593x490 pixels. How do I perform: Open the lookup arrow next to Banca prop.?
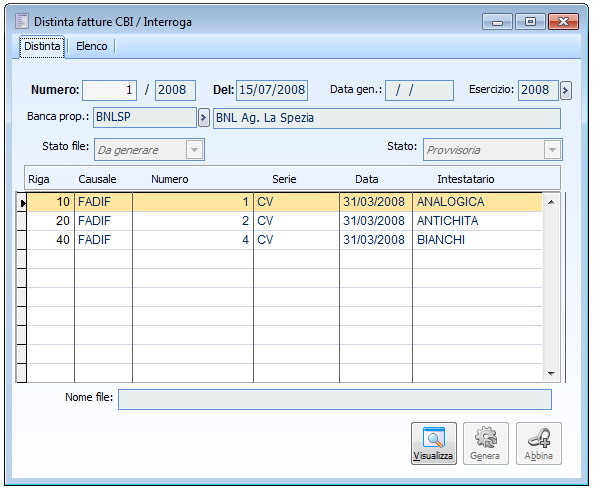(x=203, y=118)
